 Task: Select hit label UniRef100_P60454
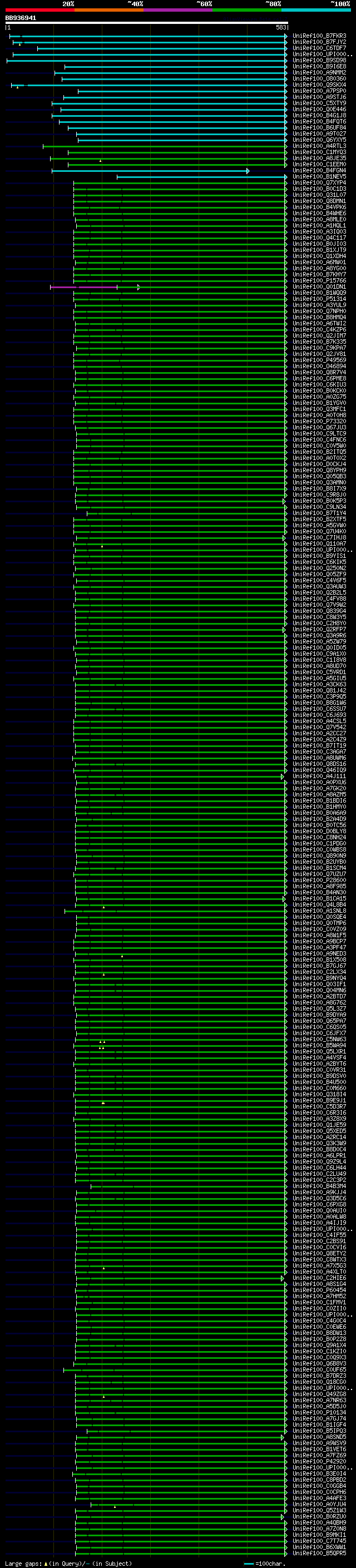tap(319, 1290)
